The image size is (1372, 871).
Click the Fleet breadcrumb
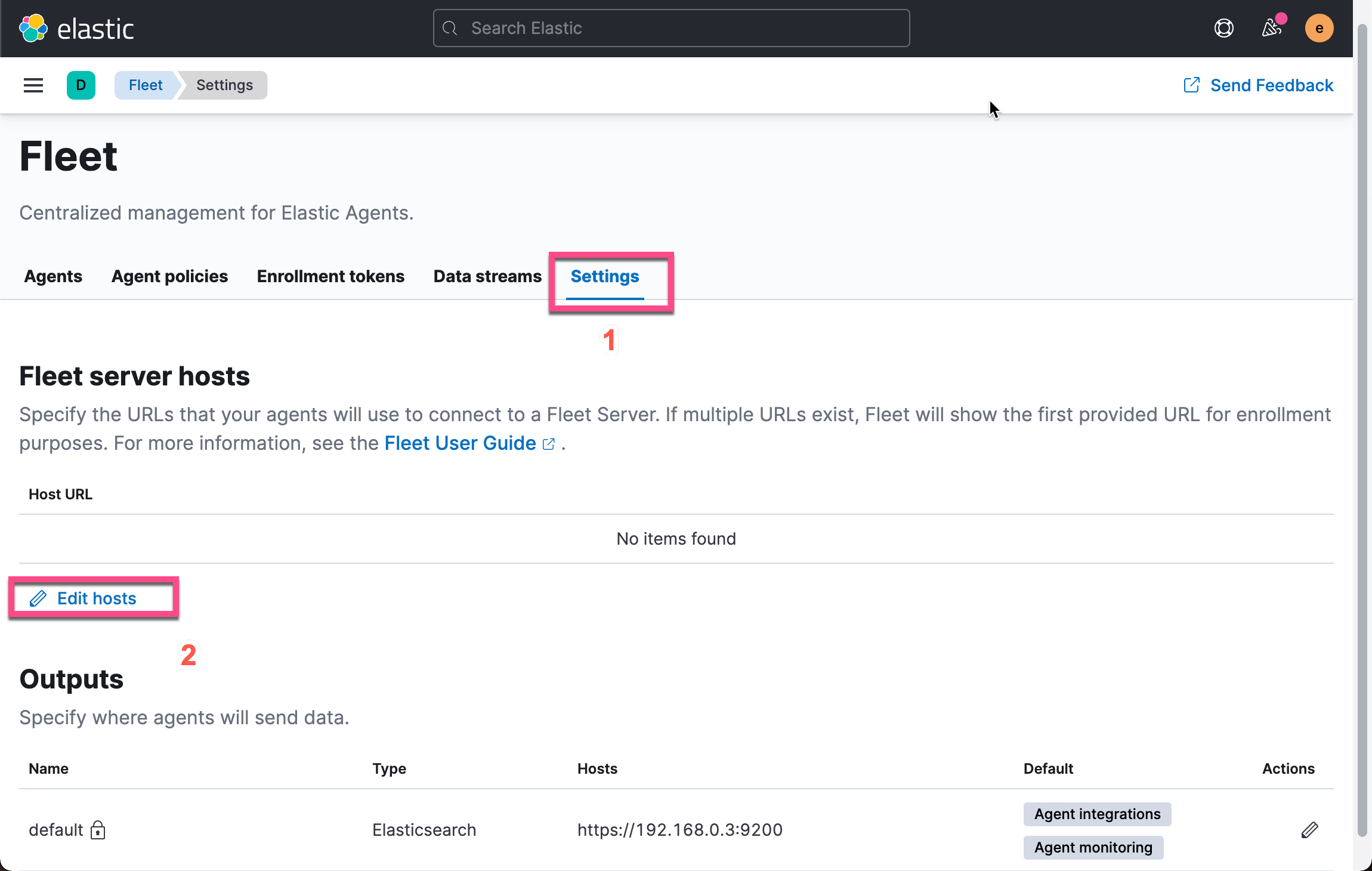[x=146, y=85]
